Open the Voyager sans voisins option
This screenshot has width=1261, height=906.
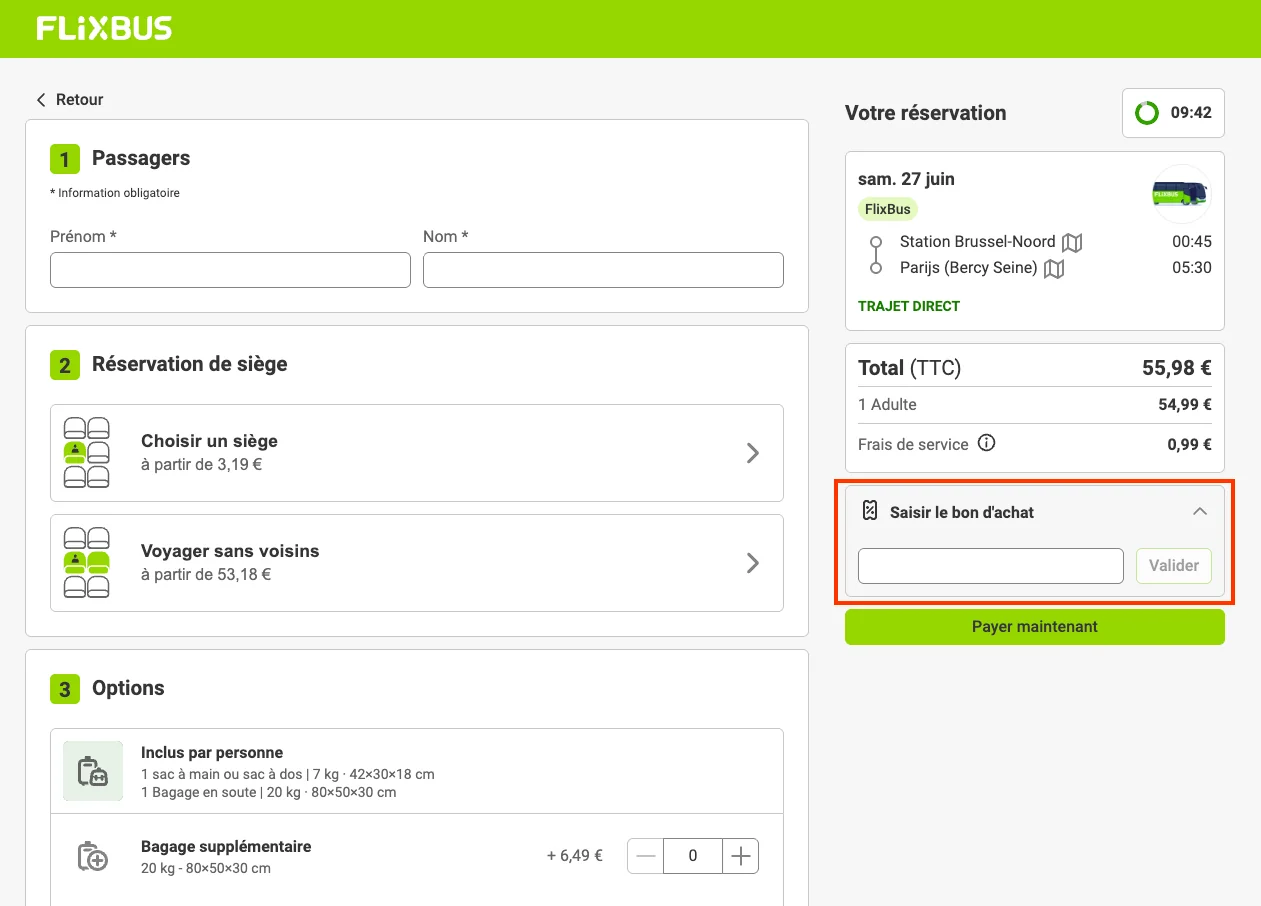tap(417, 563)
